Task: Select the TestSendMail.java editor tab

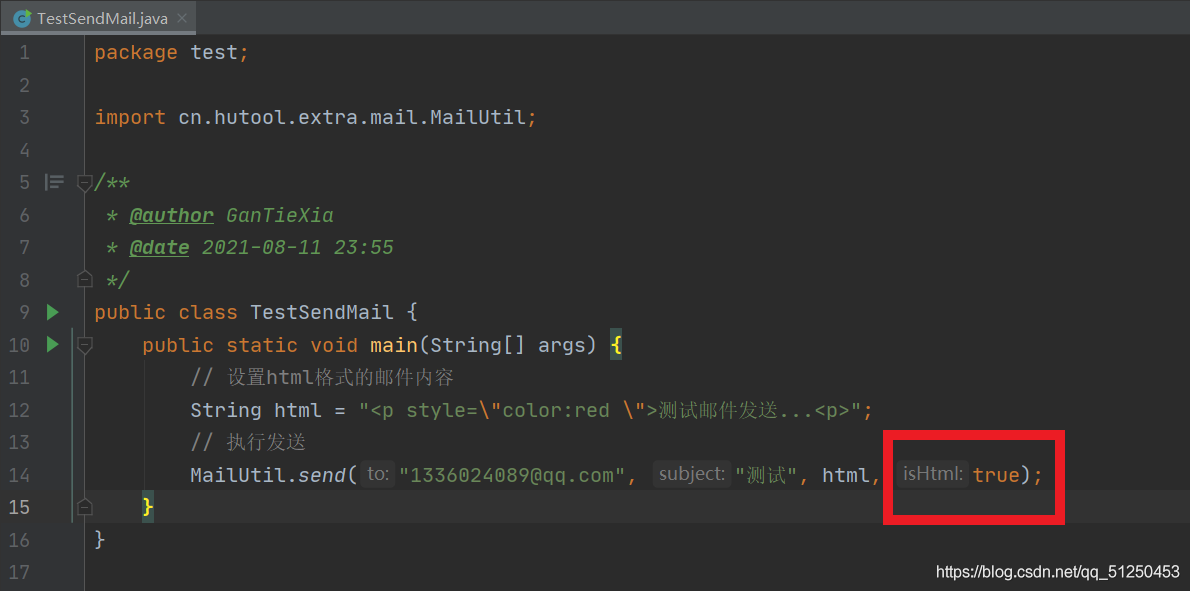Action: (x=99, y=17)
